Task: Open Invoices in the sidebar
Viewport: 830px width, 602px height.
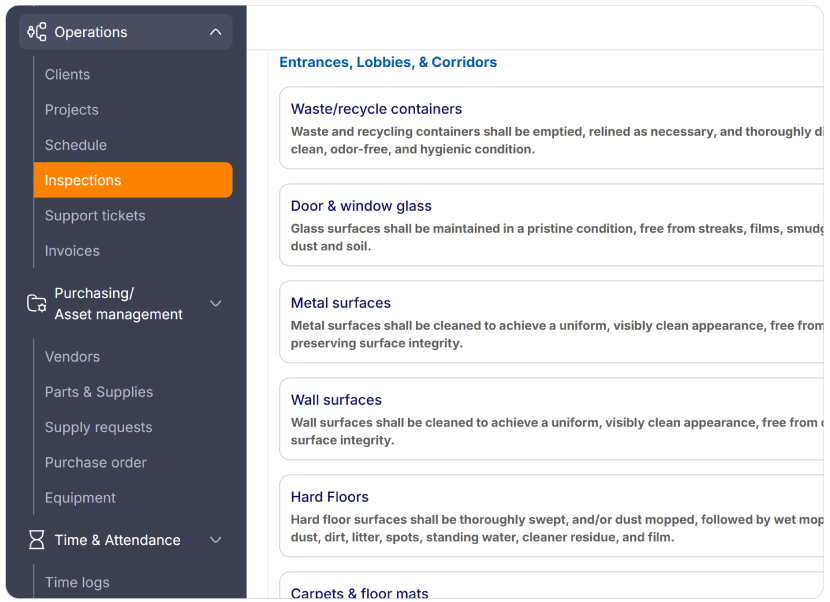Action: pos(72,250)
